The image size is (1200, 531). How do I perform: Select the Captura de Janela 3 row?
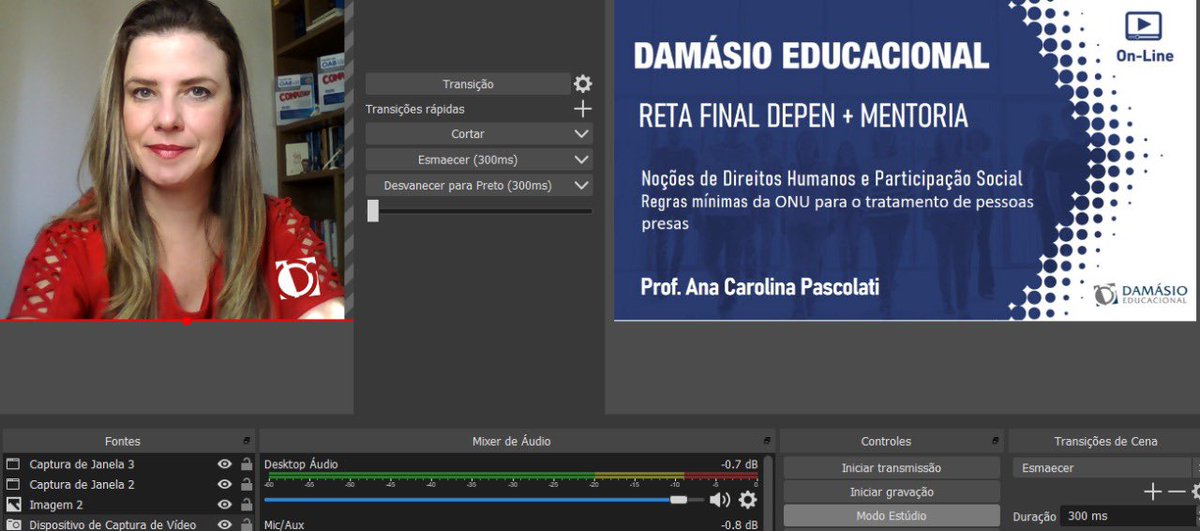(128, 464)
